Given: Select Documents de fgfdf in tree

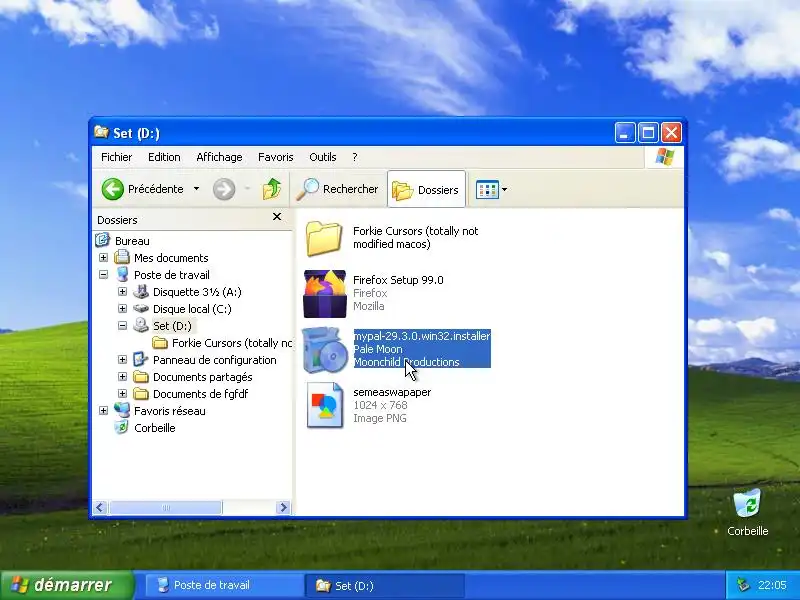Looking at the screenshot, I should click(201, 394).
